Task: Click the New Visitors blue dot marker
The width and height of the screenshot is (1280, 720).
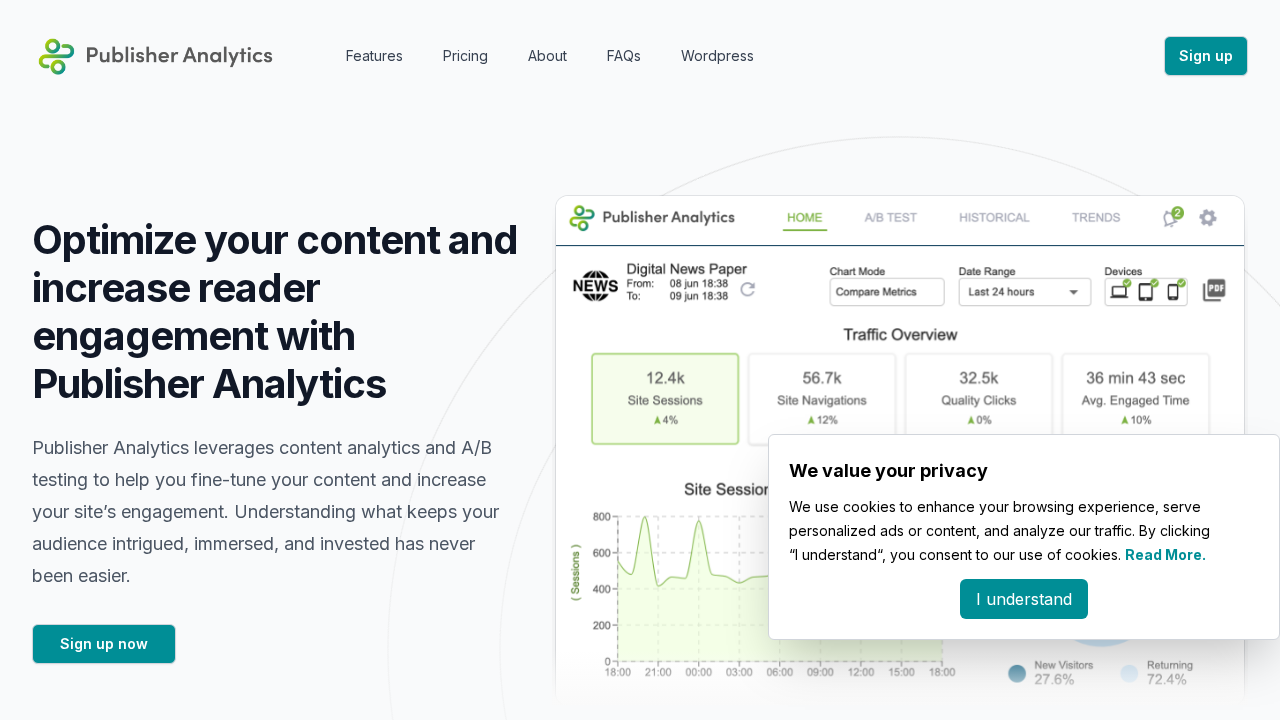Action: (x=1017, y=674)
